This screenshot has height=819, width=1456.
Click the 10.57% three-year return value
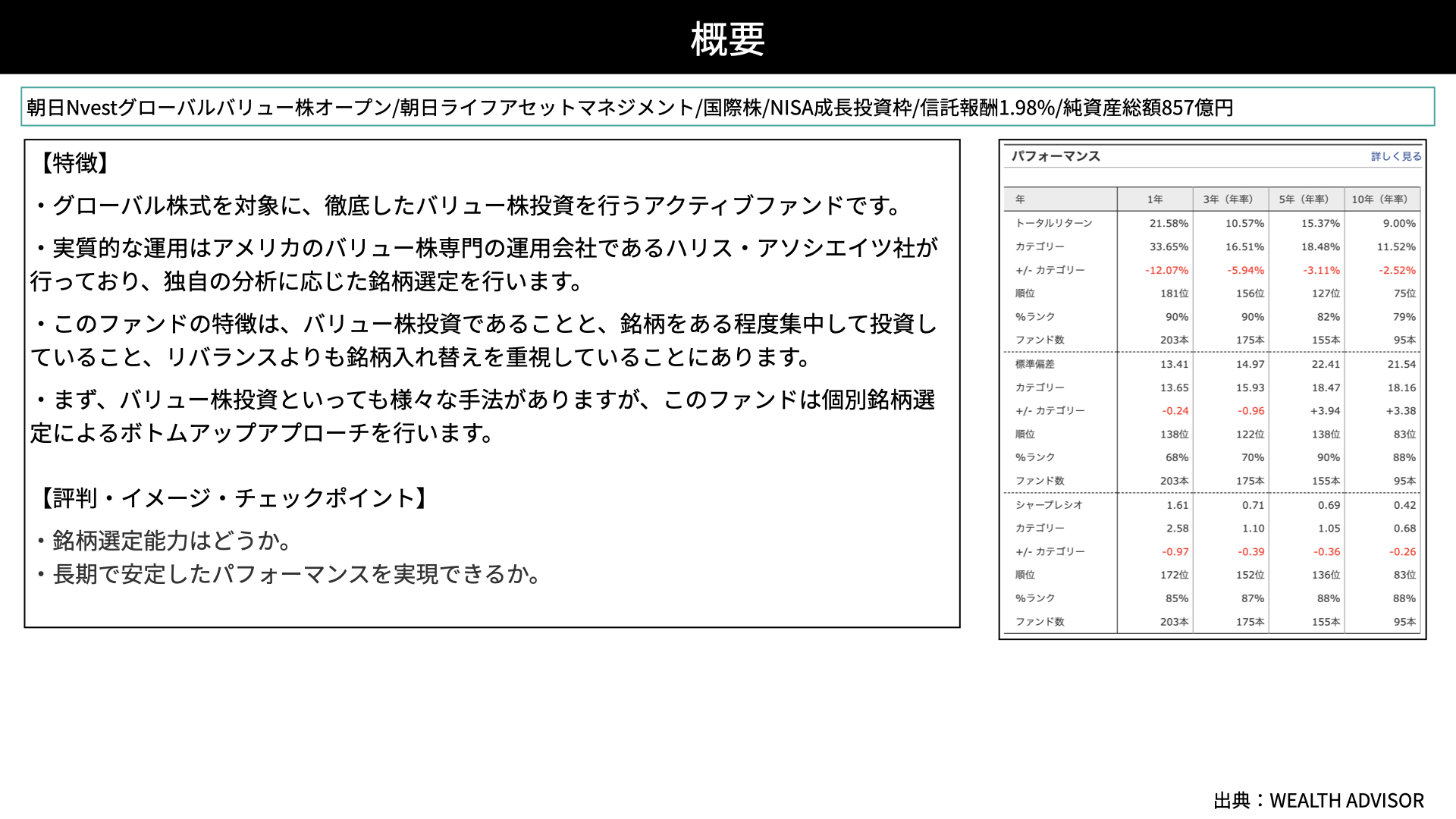pyautogui.click(x=1244, y=223)
